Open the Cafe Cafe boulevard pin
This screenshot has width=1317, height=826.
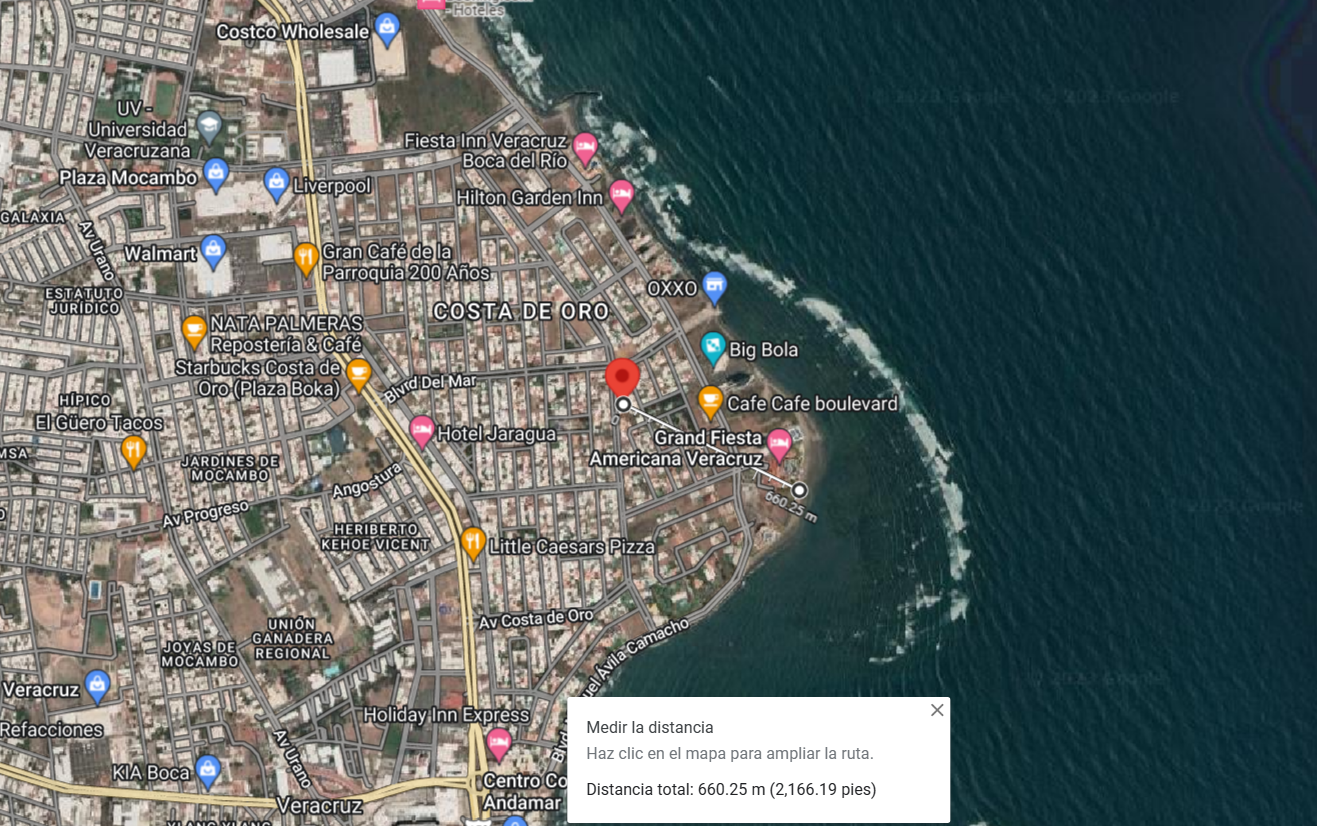point(710,401)
